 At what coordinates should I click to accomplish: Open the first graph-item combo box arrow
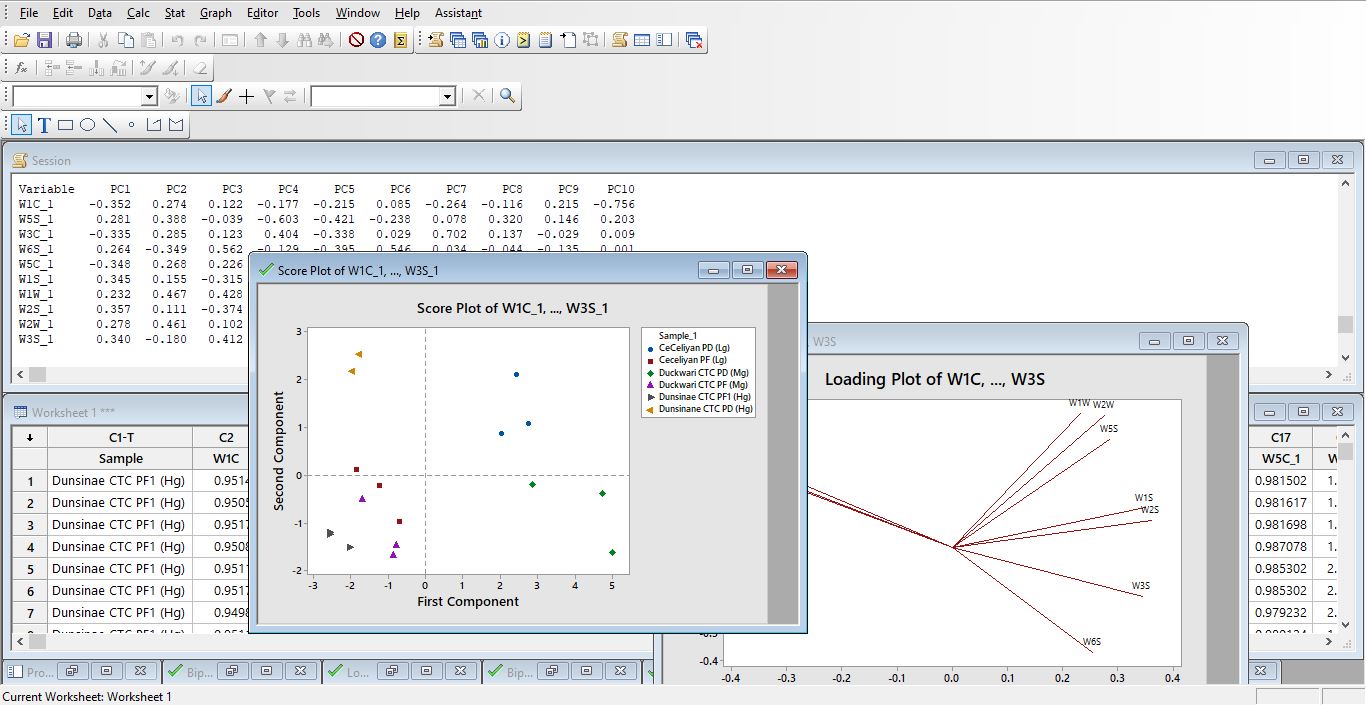click(149, 96)
